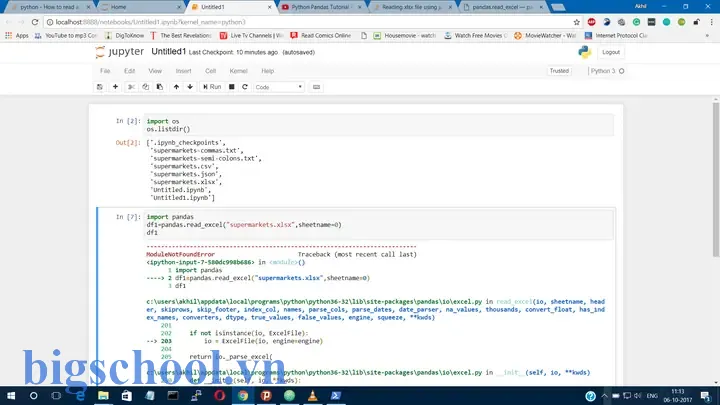720x405 pixels.
Task: Click the ModuleNotFoundError text in traceback
Action: [180, 254]
